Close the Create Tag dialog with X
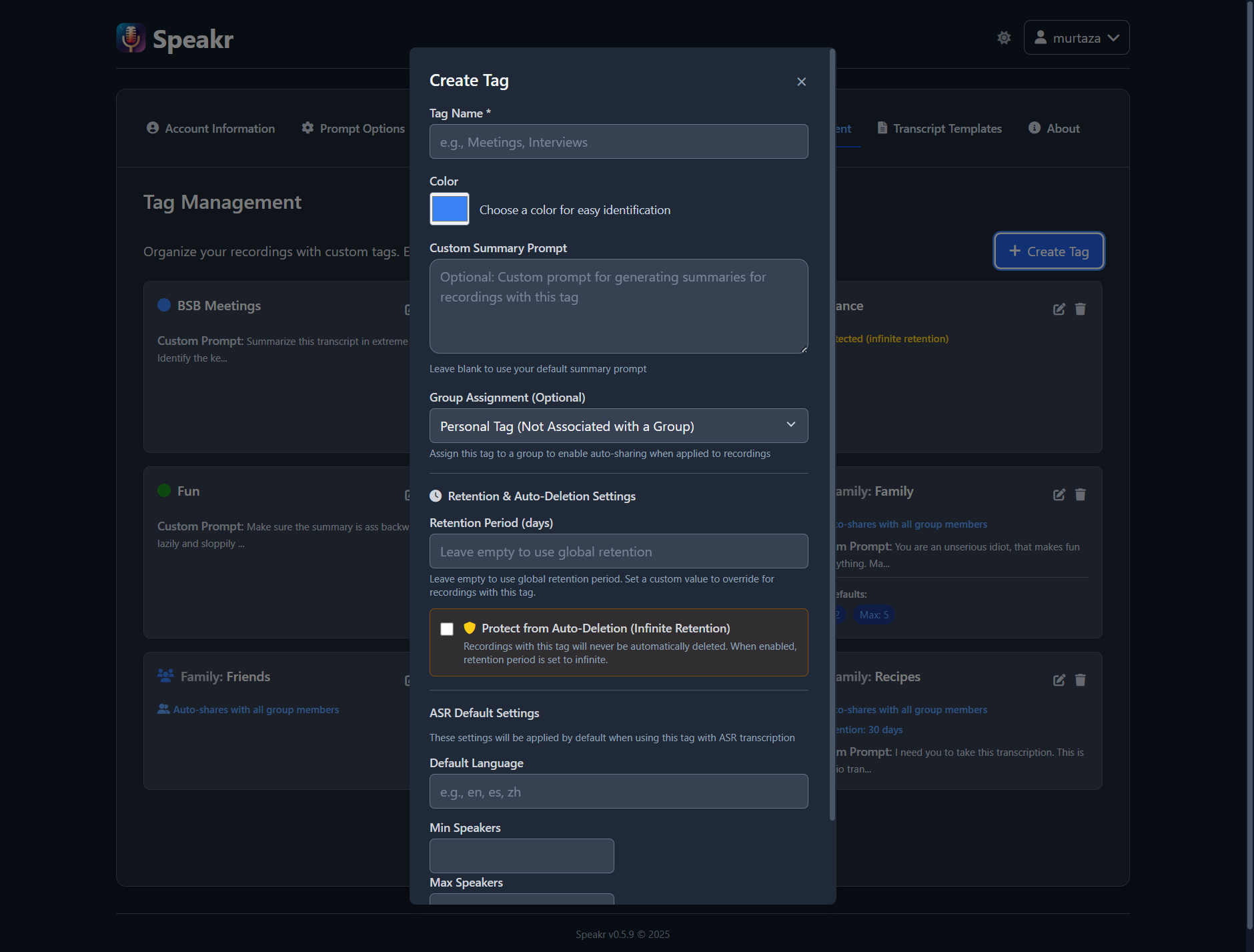The width and height of the screenshot is (1254, 952). pyautogui.click(x=801, y=81)
